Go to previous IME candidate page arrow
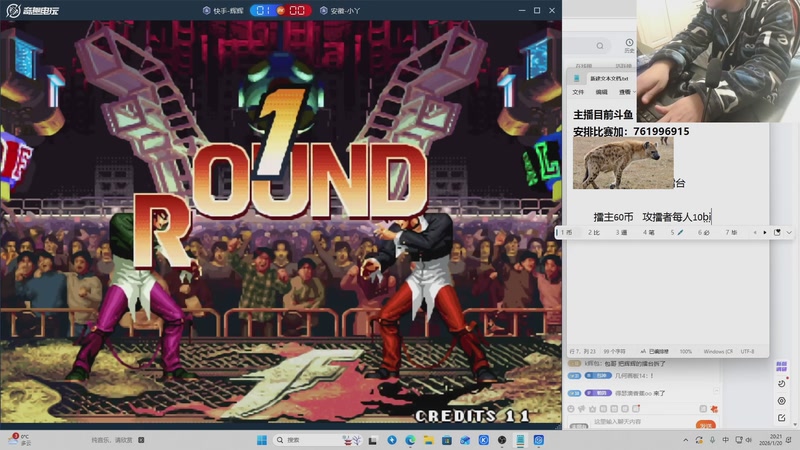Image resolution: width=800 pixels, height=450 pixels. [x=755, y=233]
